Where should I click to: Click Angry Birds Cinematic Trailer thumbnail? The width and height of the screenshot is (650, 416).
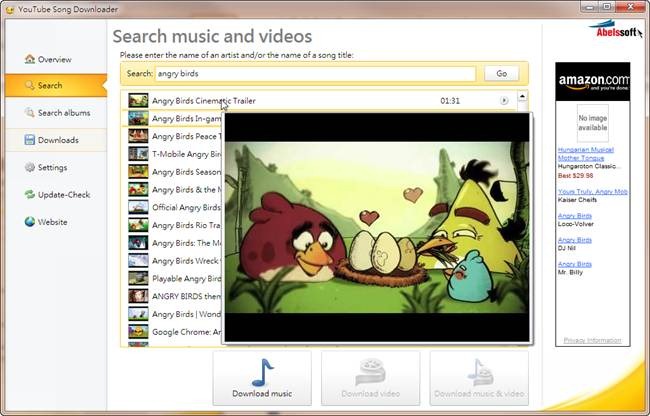click(x=138, y=101)
